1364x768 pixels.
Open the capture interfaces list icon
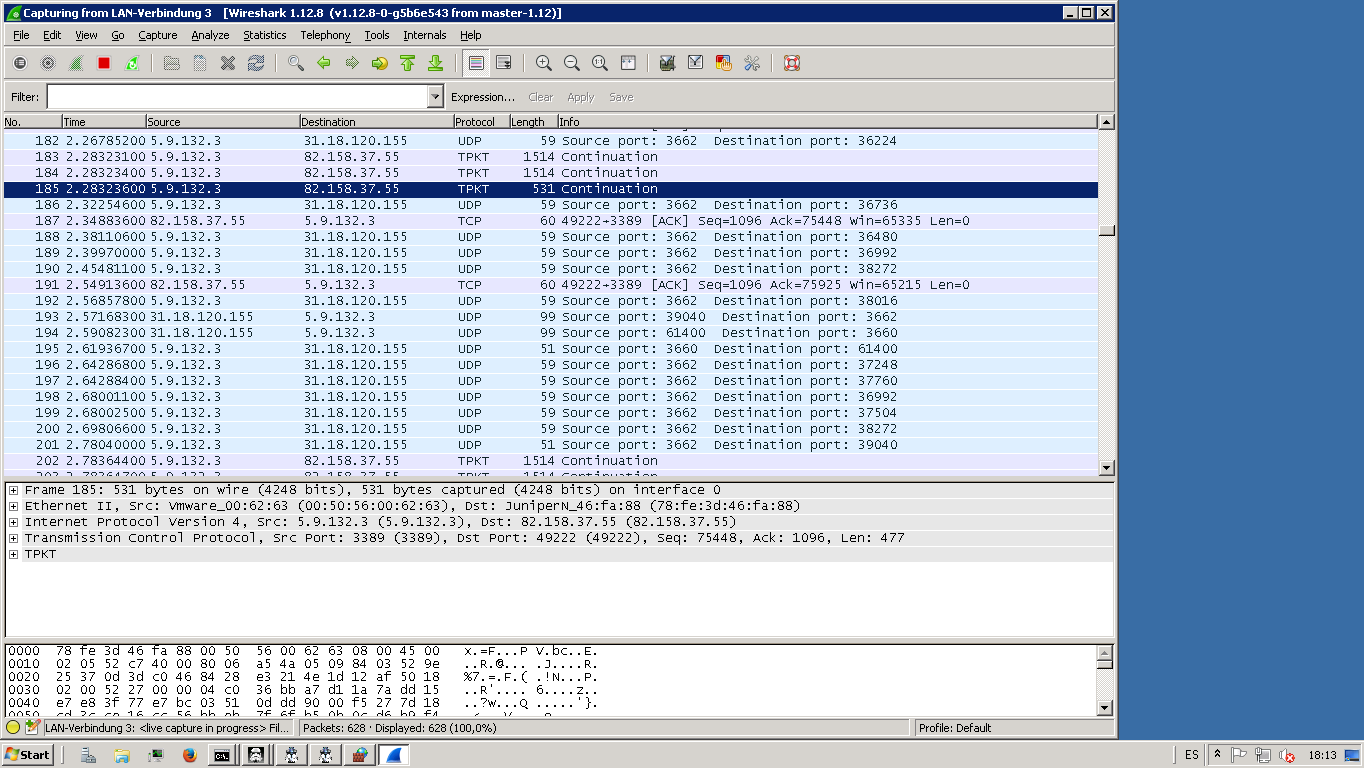(20, 63)
